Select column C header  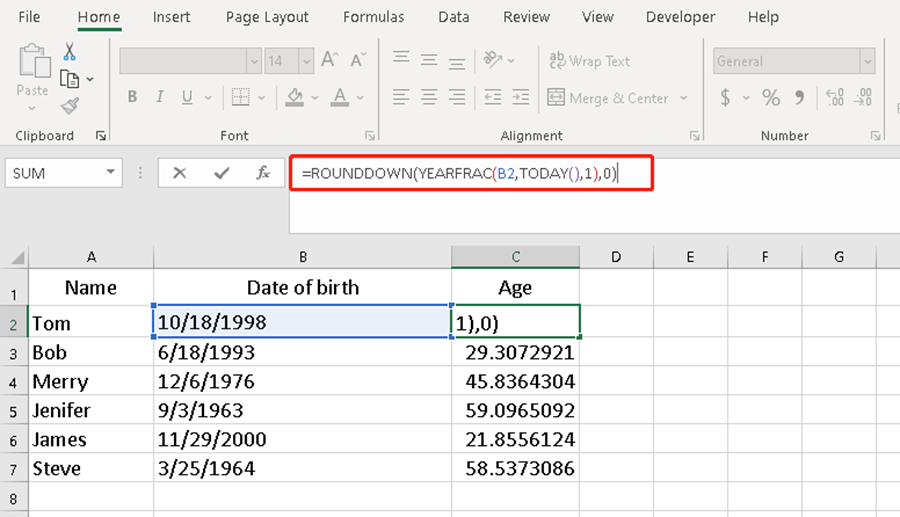515,257
